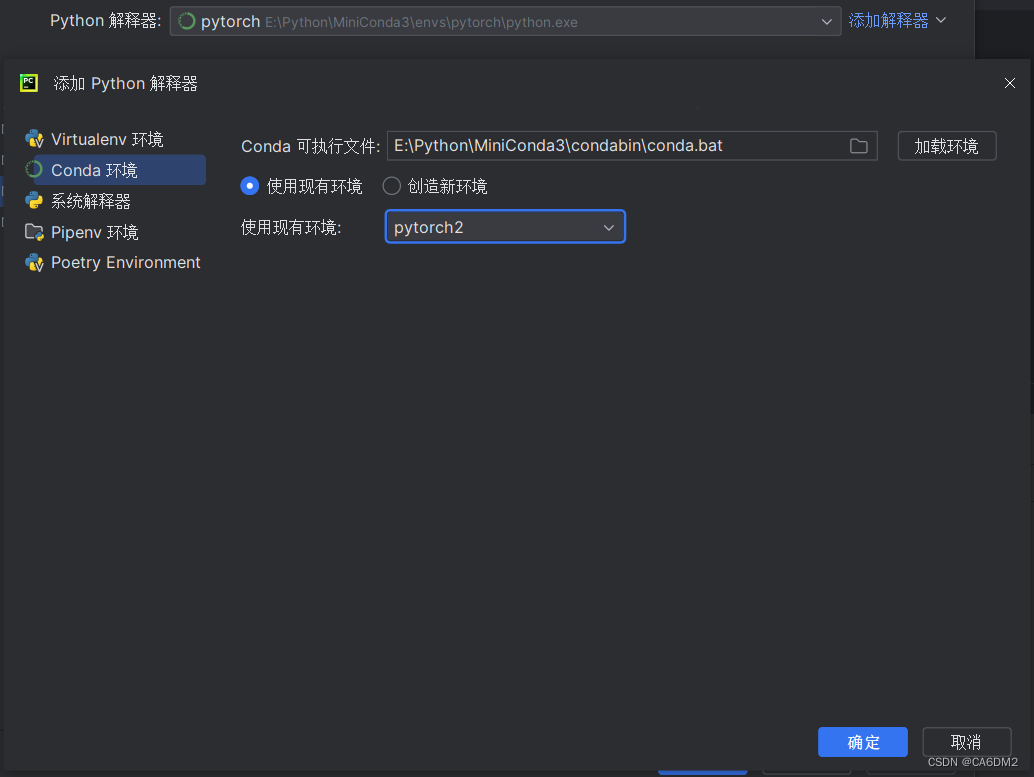Viewport: 1034px width, 777px height.
Task: Choose the 创造新环境 radio button
Action: pyautogui.click(x=391, y=186)
